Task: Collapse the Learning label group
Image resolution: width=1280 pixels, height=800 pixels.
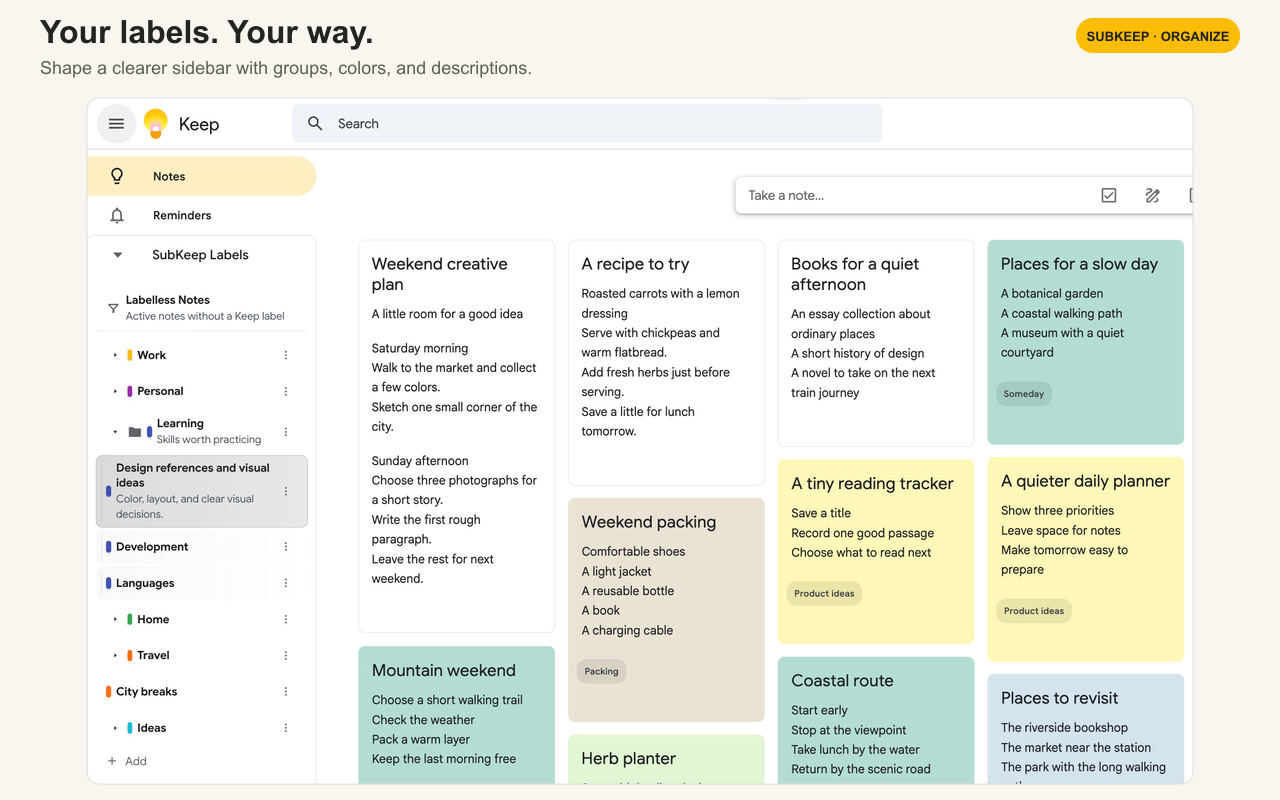Action: [116, 432]
